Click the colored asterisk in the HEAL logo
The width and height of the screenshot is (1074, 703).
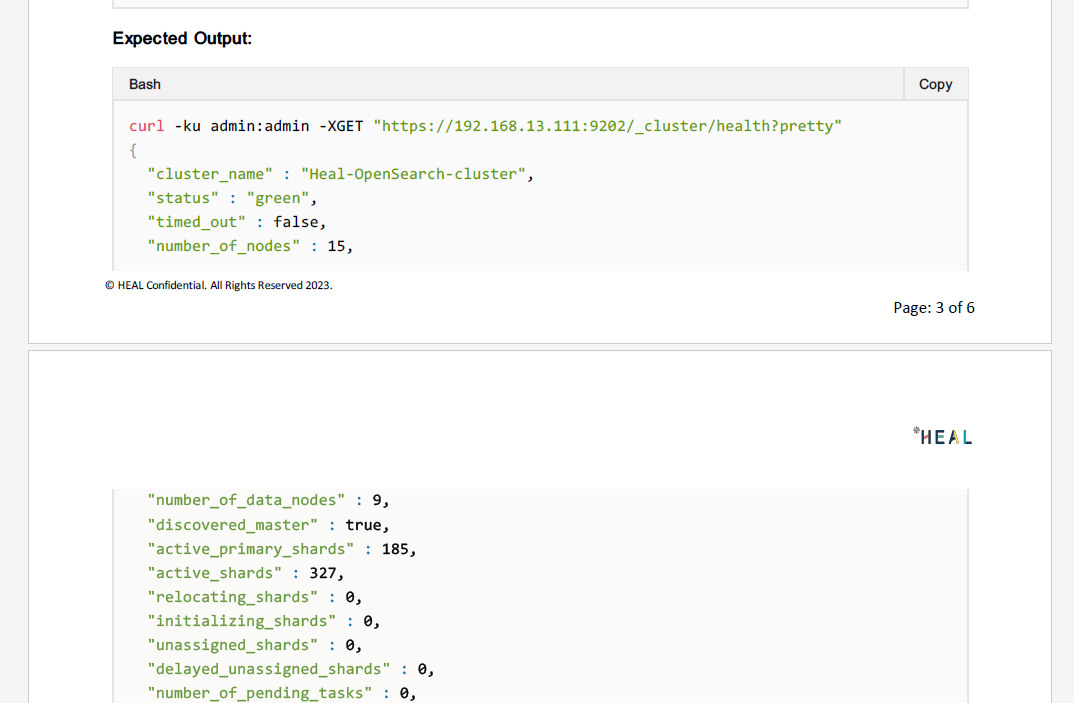[915, 430]
